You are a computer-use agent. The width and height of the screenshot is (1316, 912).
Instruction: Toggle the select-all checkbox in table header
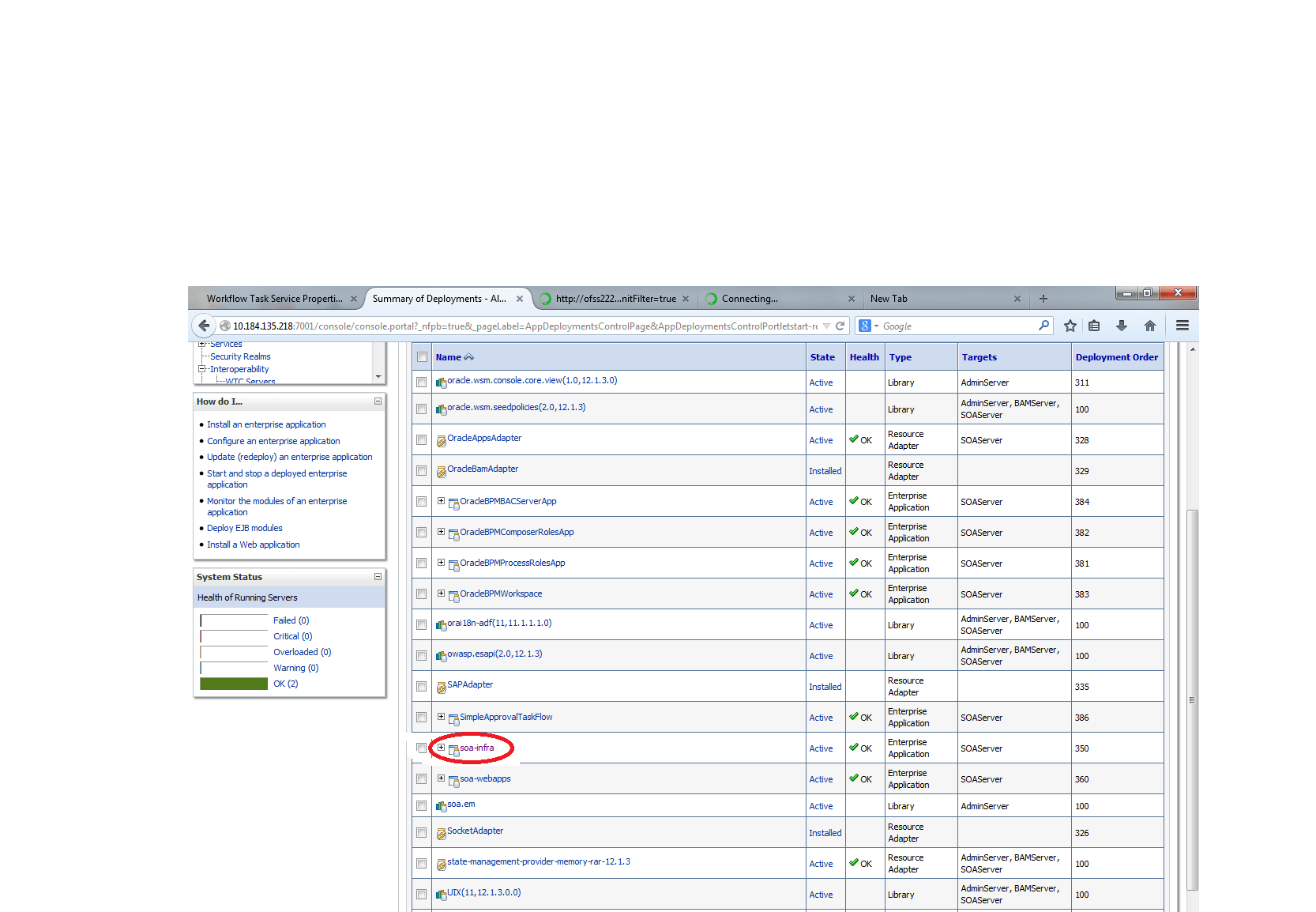[x=422, y=357]
